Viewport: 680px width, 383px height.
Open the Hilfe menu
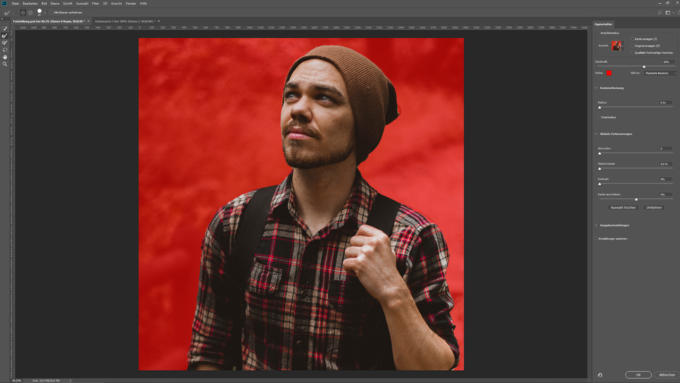(x=143, y=3)
